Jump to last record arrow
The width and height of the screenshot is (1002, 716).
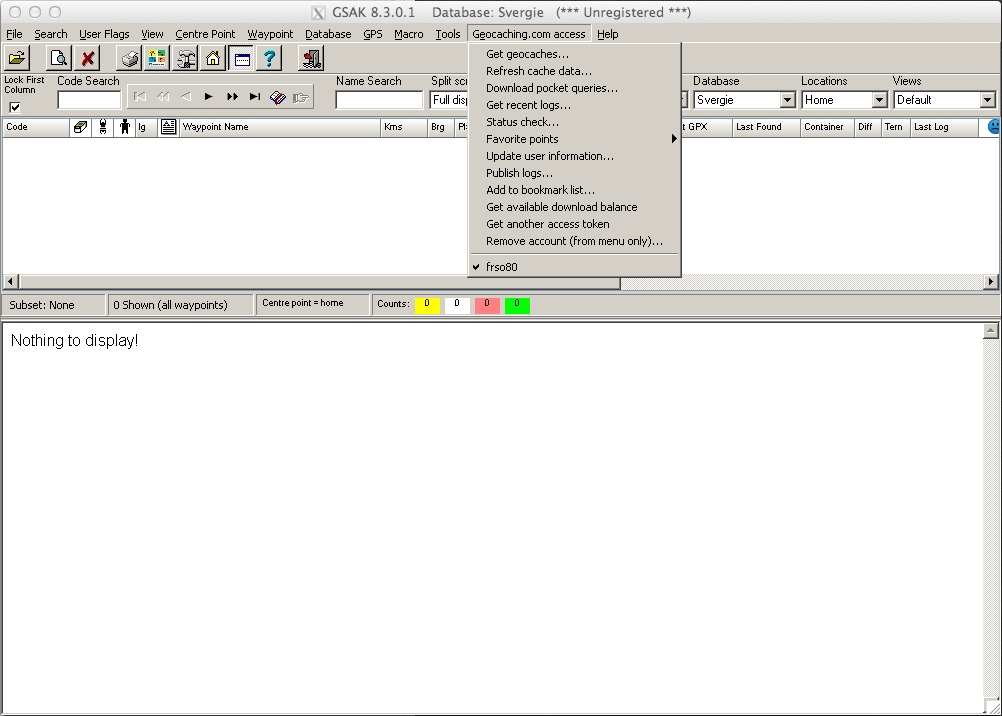pyautogui.click(x=254, y=97)
